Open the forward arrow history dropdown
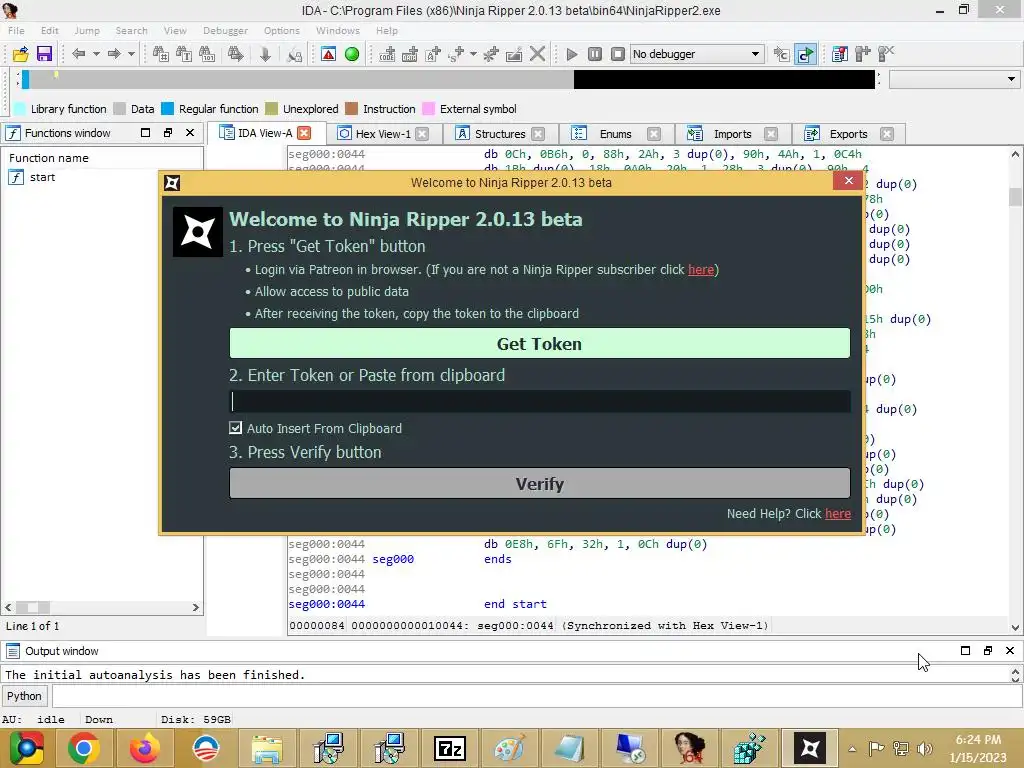Viewport: 1024px width, 768px height. tap(131, 54)
